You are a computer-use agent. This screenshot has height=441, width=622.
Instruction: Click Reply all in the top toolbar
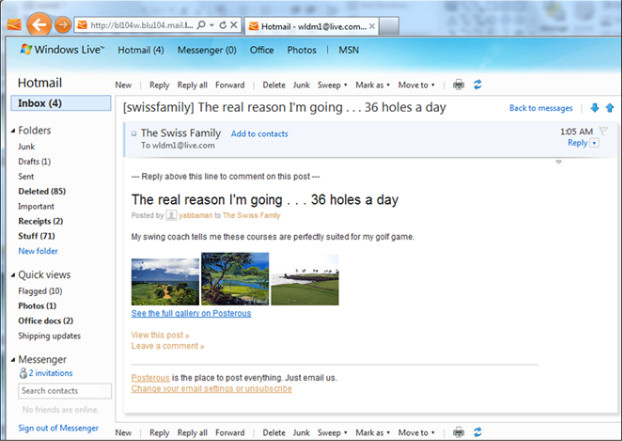click(192, 85)
